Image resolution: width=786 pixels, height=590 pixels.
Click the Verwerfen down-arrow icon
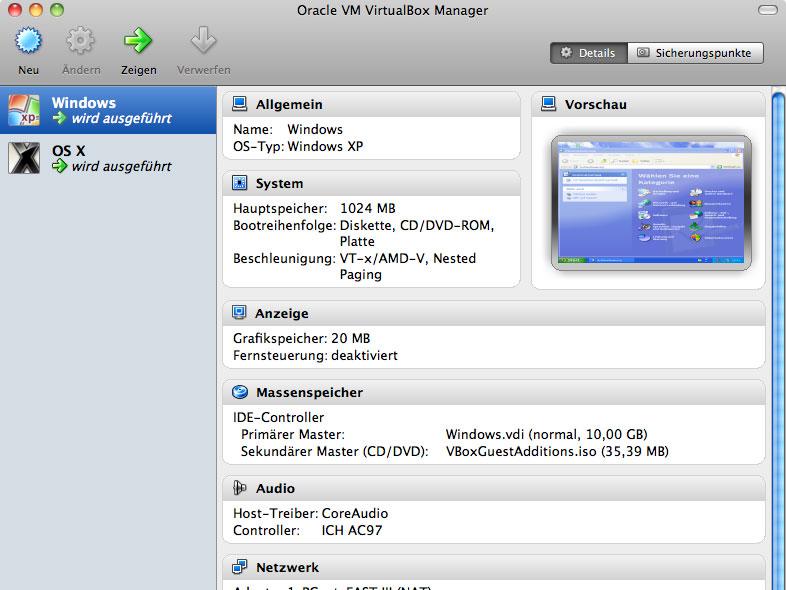point(204,40)
